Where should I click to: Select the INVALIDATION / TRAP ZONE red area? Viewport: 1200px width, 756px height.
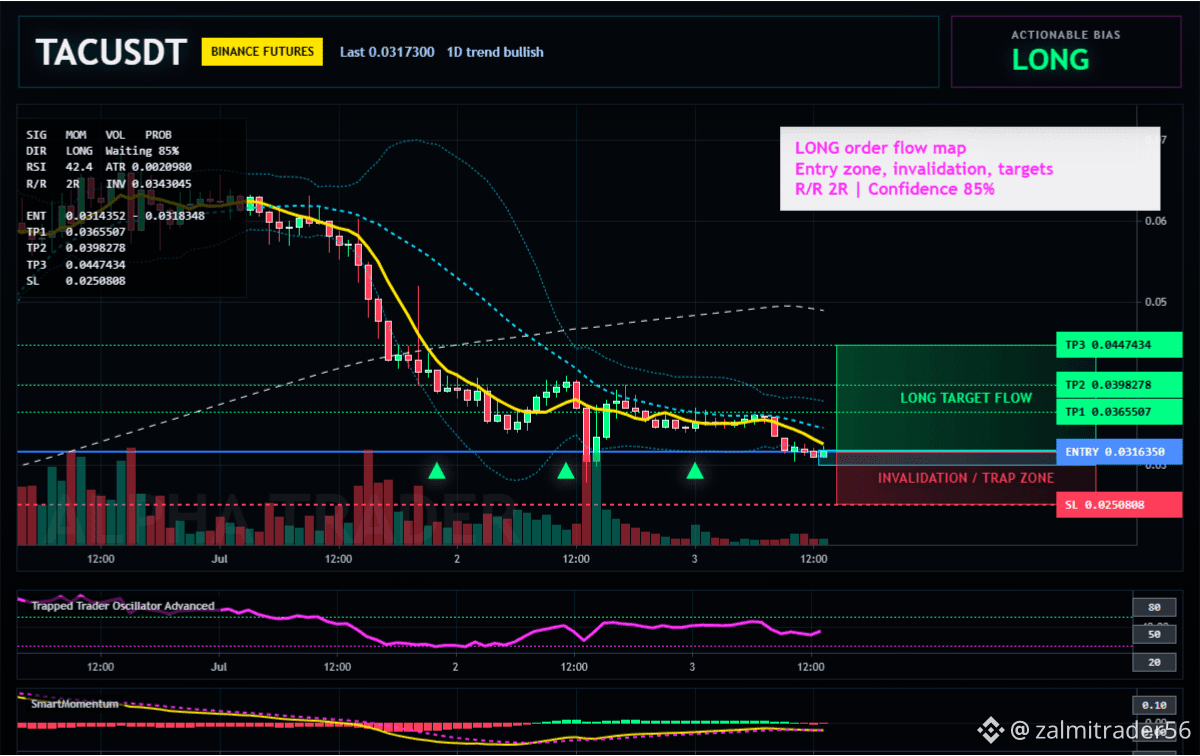tap(965, 478)
